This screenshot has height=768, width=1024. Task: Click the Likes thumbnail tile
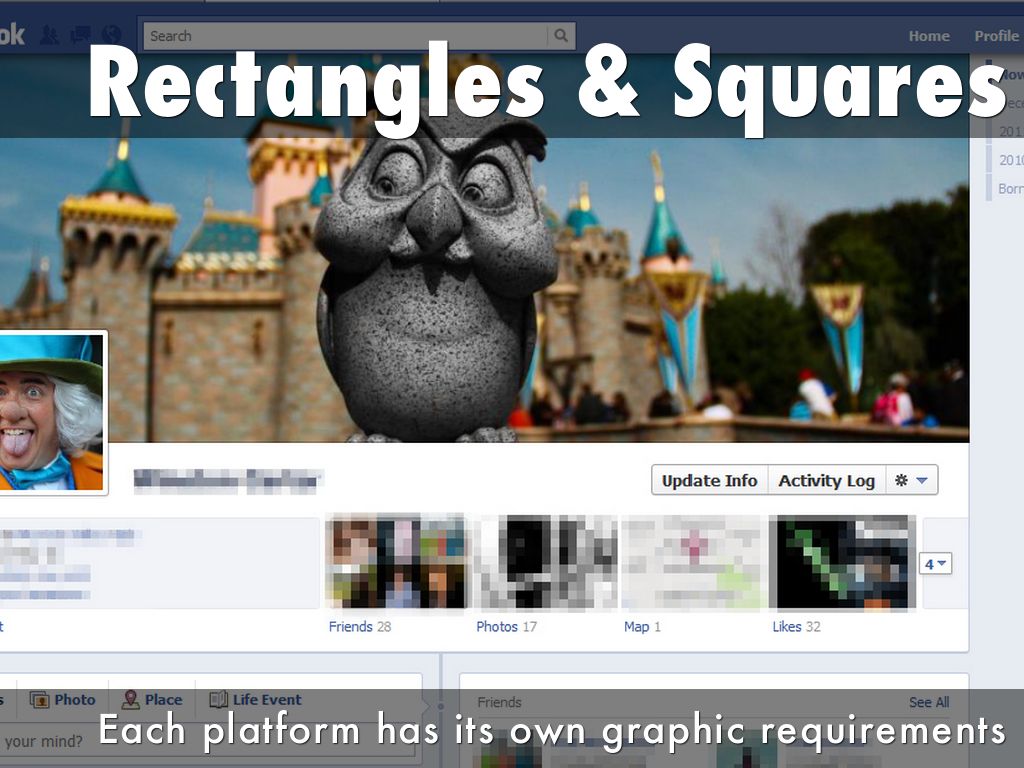[844, 562]
